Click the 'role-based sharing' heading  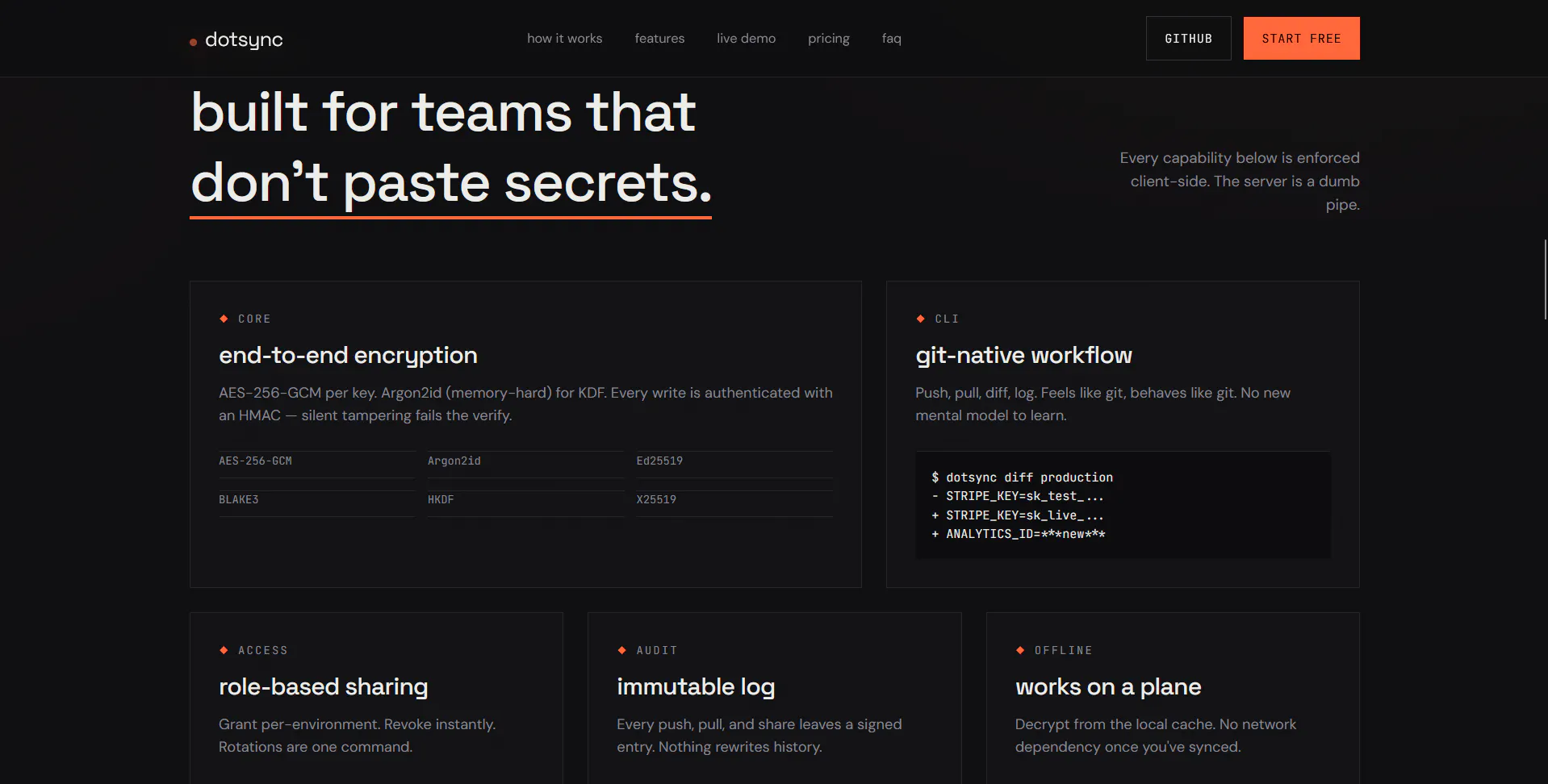(x=324, y=687)
